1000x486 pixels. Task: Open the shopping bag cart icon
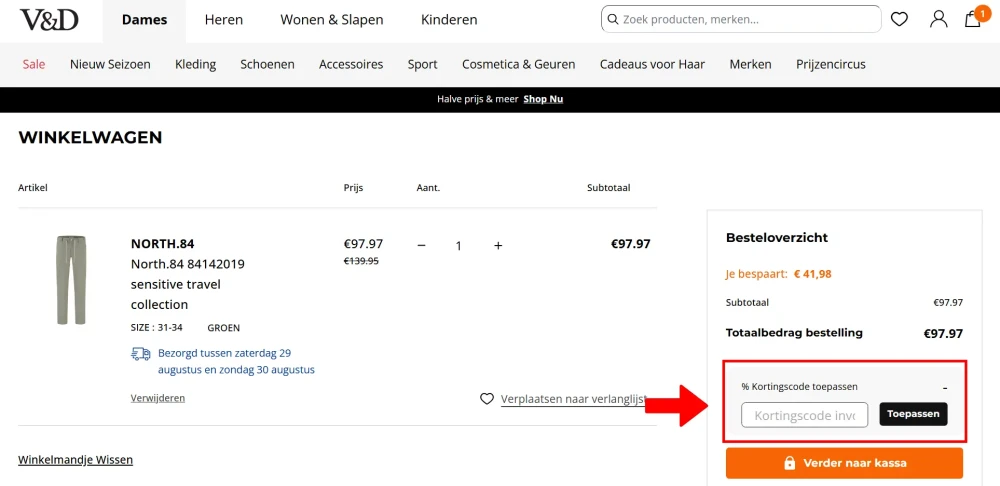click(x=973, y=18)
